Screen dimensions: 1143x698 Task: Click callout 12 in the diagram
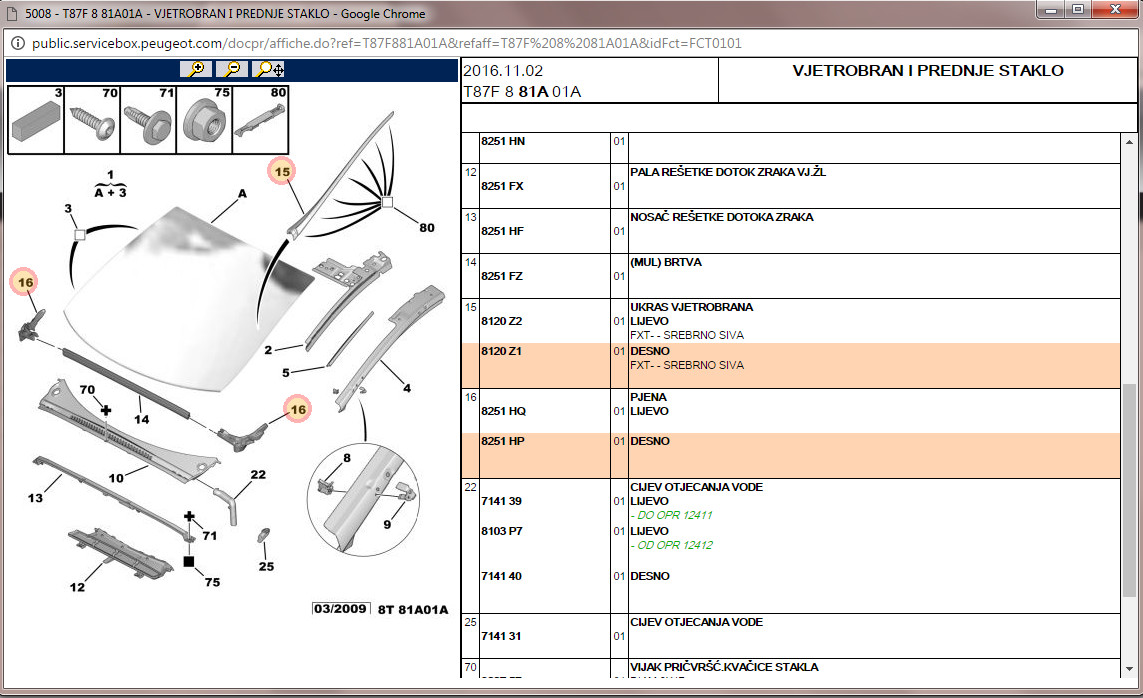(77, 587)
